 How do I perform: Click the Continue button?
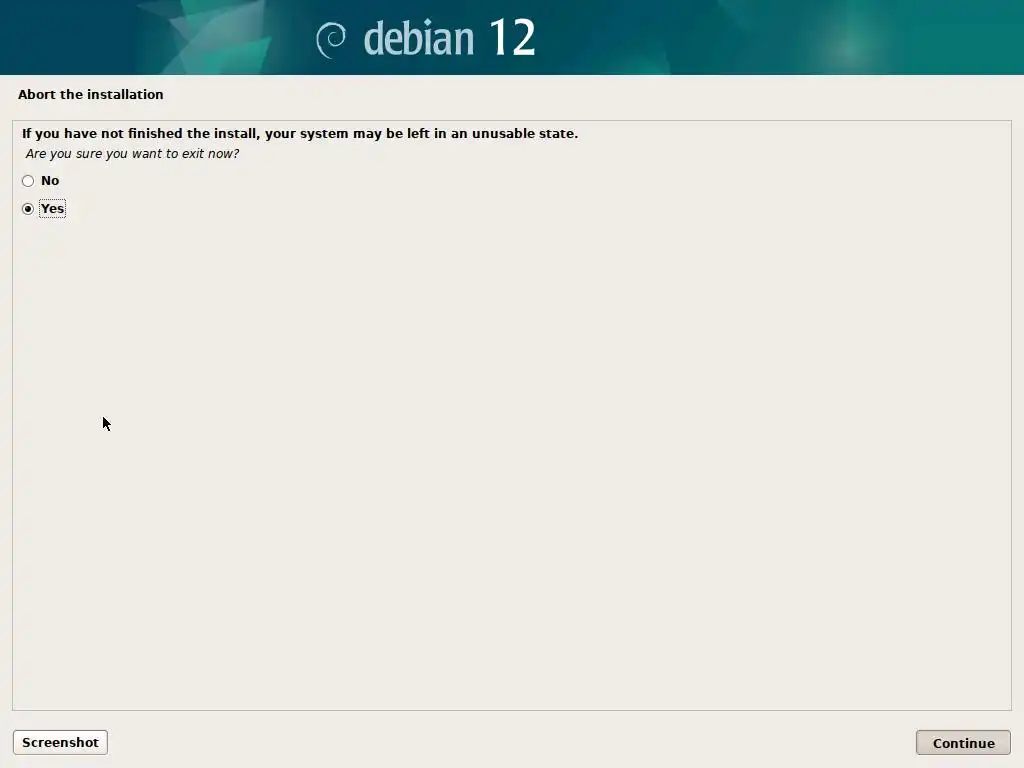tap(963, 743)
